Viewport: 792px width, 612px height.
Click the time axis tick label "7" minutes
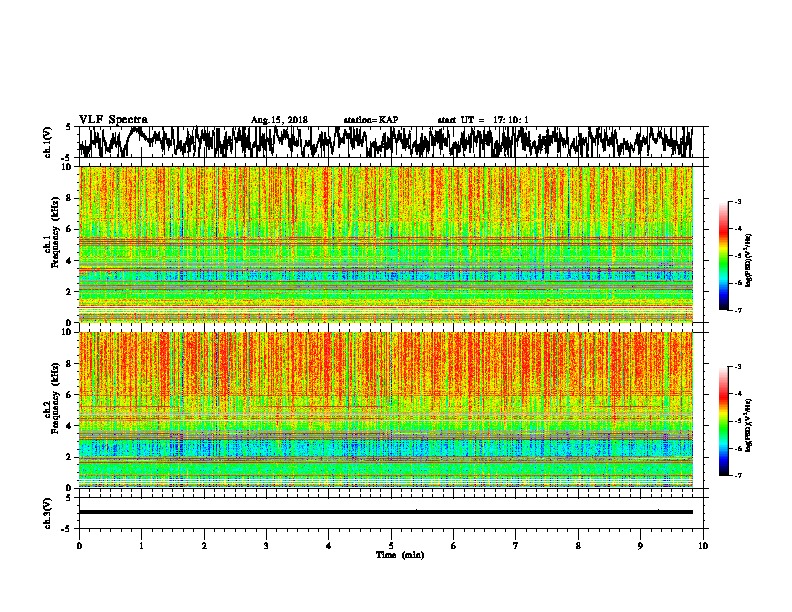(x=516, y=546)
